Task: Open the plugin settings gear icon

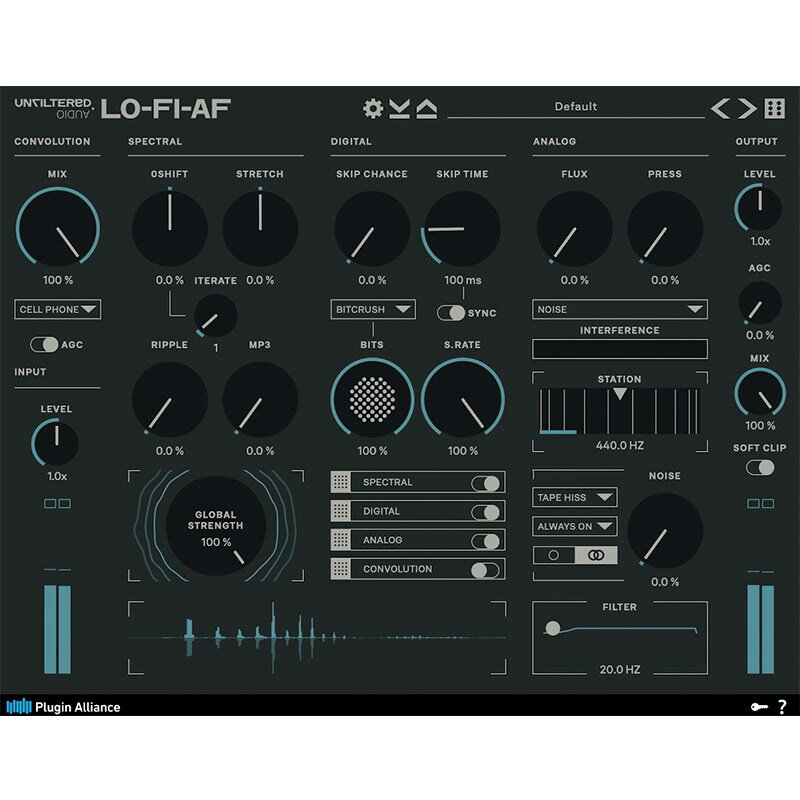Action: pyautogui.click(x=373, y=106)
